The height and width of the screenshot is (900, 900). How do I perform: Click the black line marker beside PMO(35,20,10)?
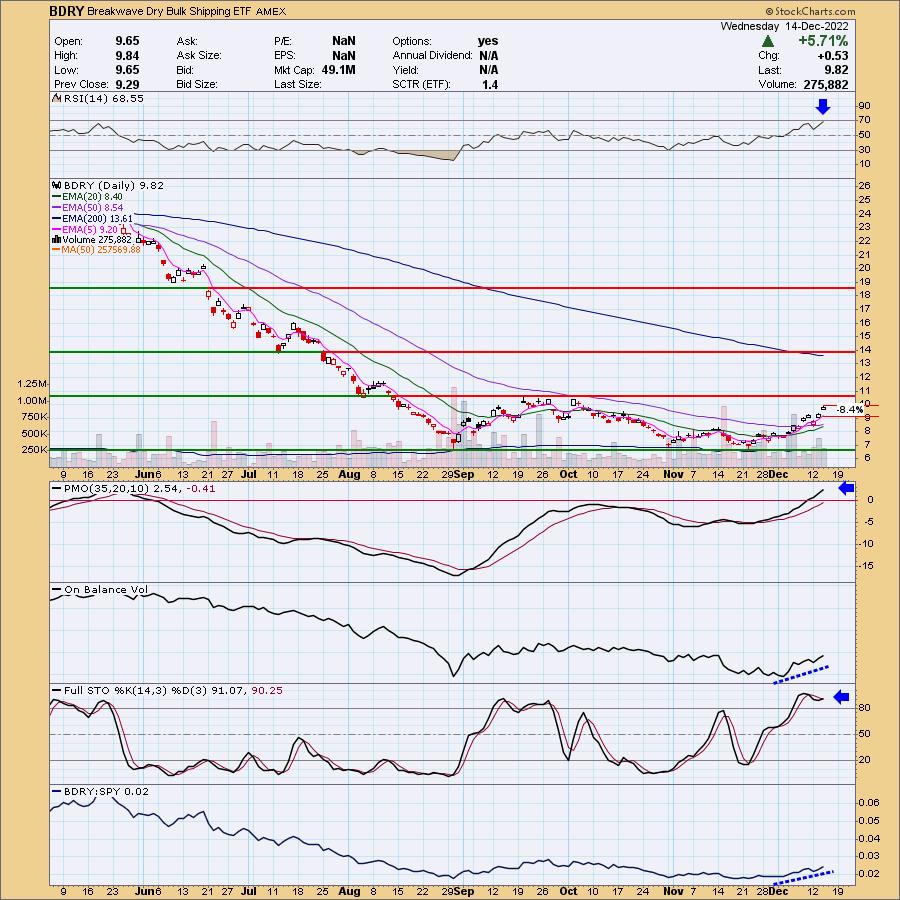tap(57, 488)
